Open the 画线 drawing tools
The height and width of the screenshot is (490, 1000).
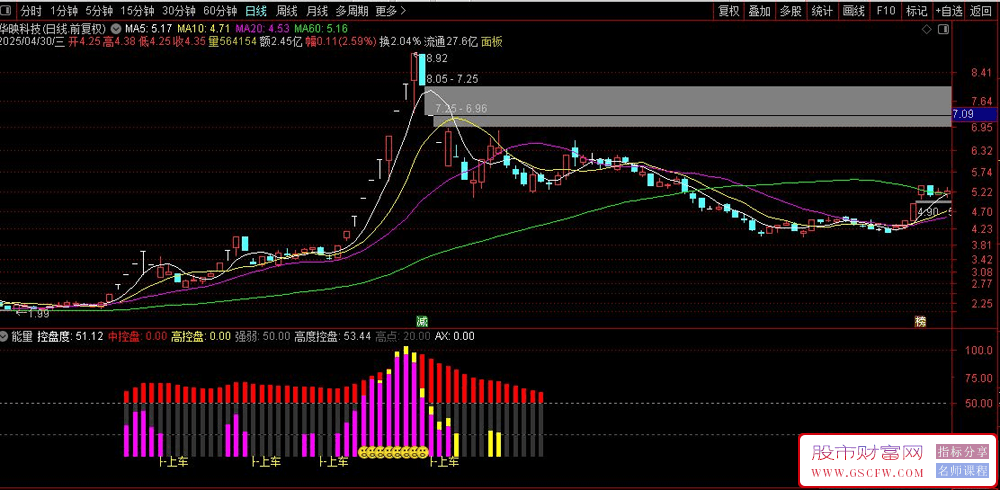click(x=853, y=10)
